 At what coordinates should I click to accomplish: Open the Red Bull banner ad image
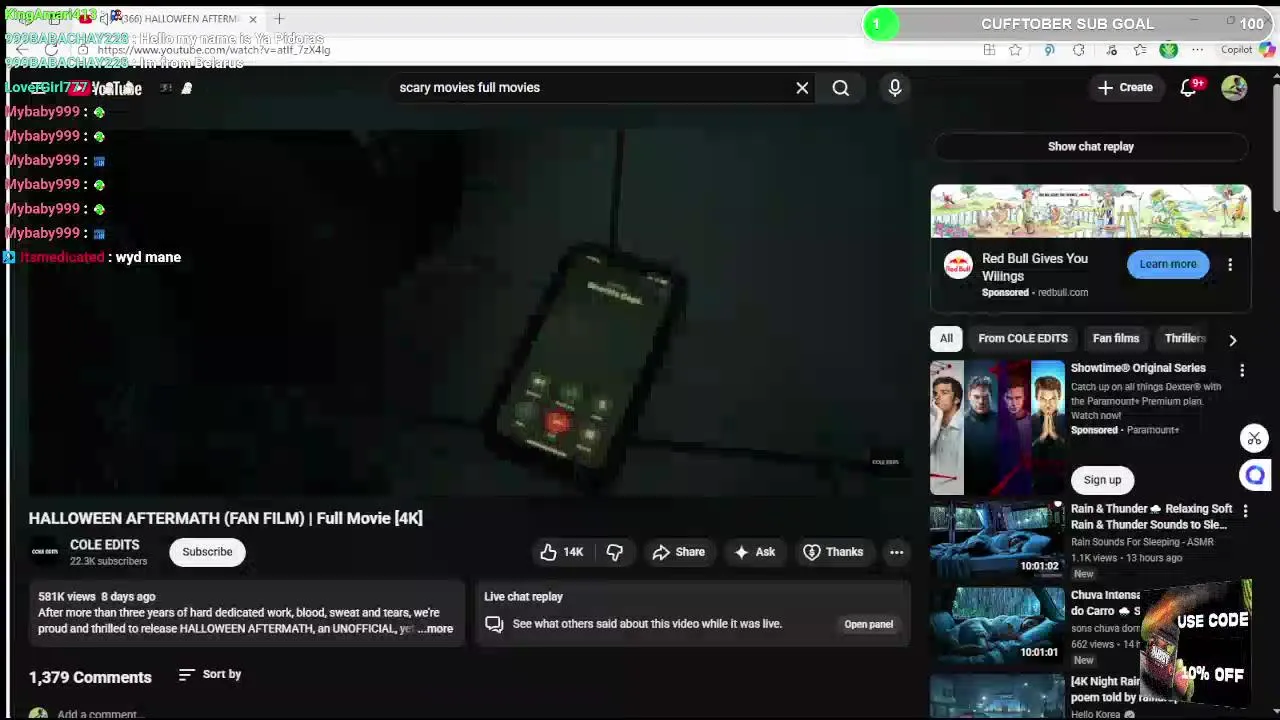(1090, 211)
